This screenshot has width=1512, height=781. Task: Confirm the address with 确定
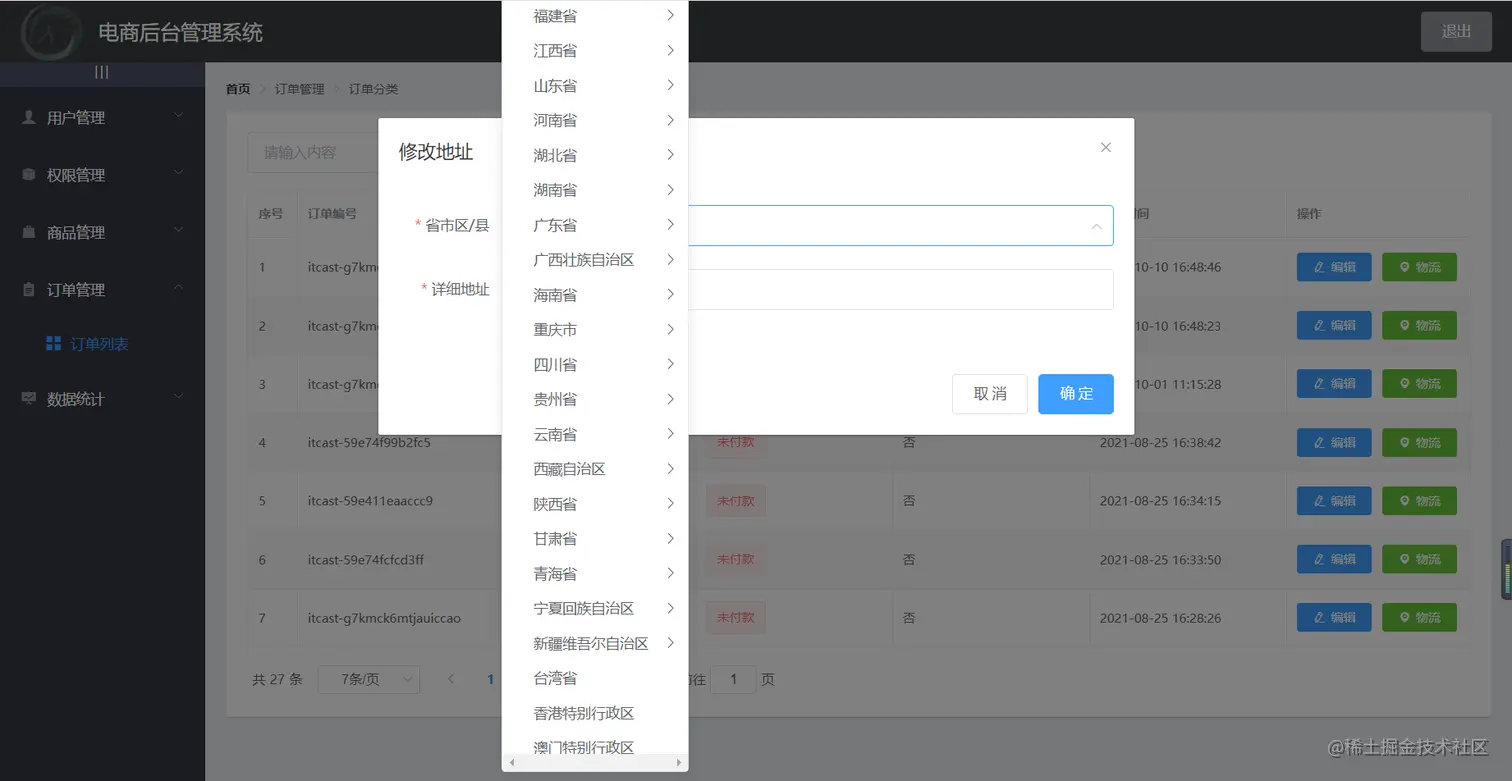1076,394
